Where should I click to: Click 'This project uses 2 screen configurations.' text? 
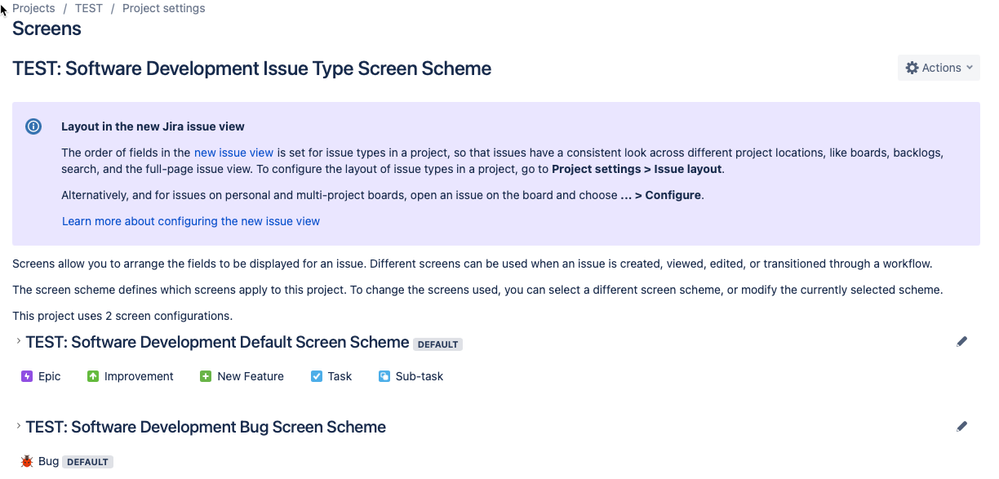[x=122, y=315]
